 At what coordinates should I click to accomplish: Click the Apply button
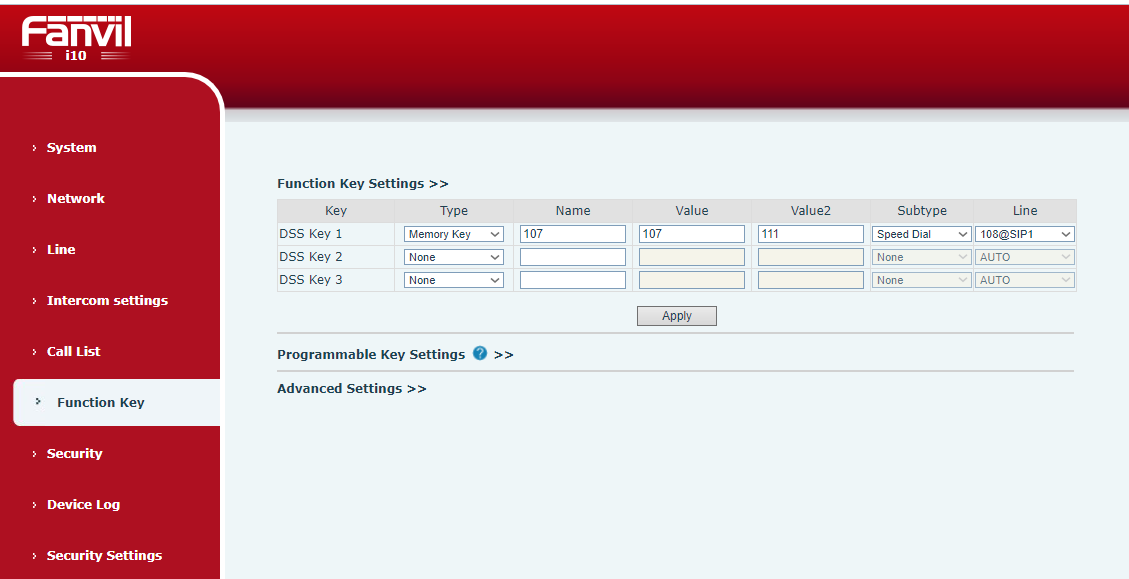pyautogui.click(x=676, y=316)
